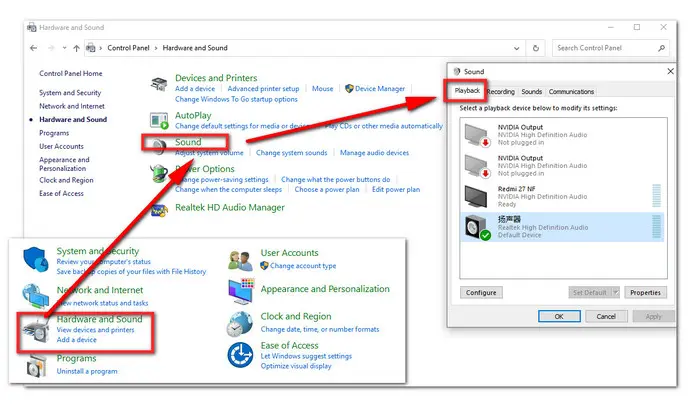Click Edit power plan link
Image resolution: width=700 pixels, height=407 pixels.
point(396,189)
